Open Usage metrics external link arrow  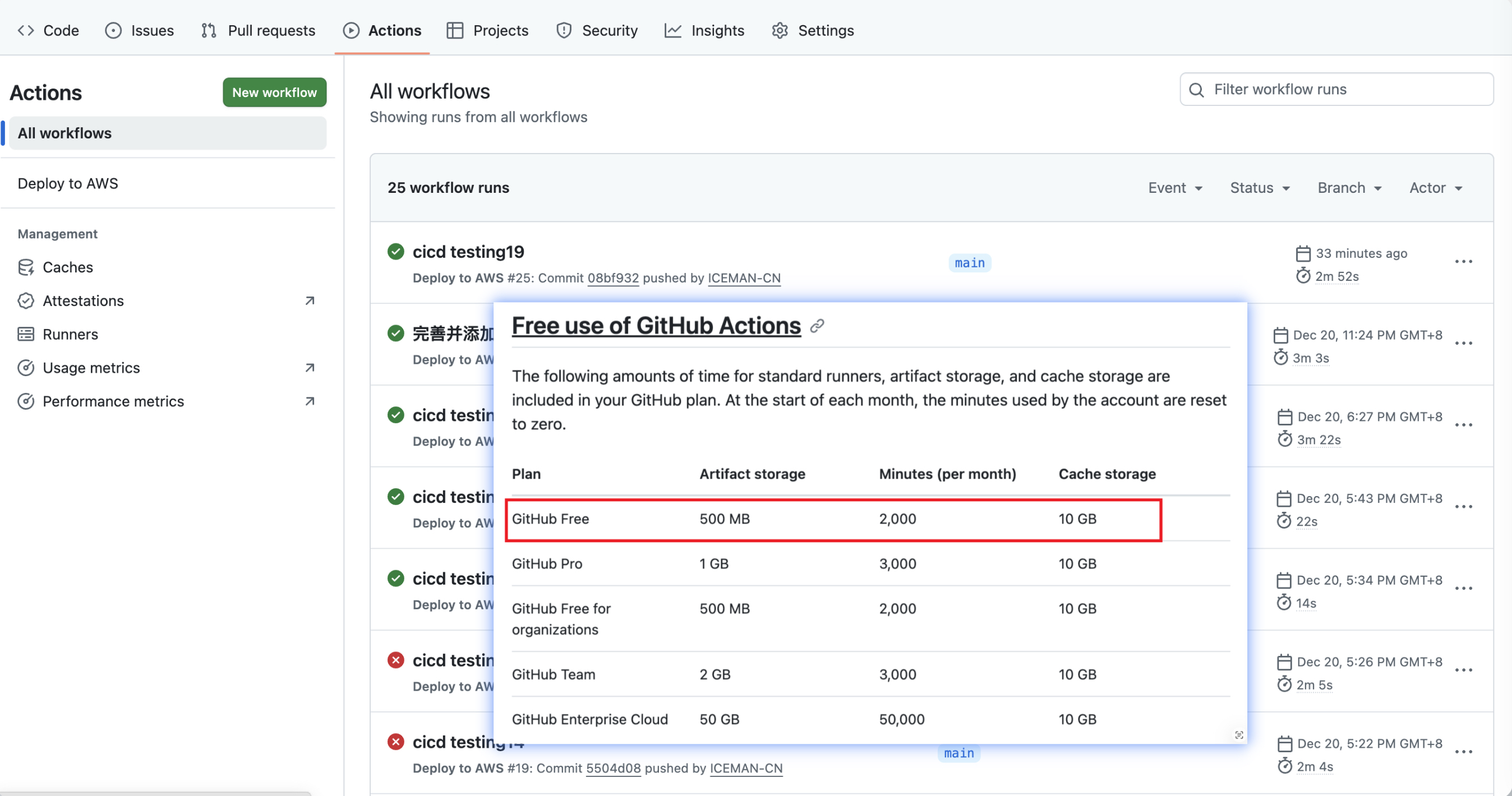[x=310, y=367]
